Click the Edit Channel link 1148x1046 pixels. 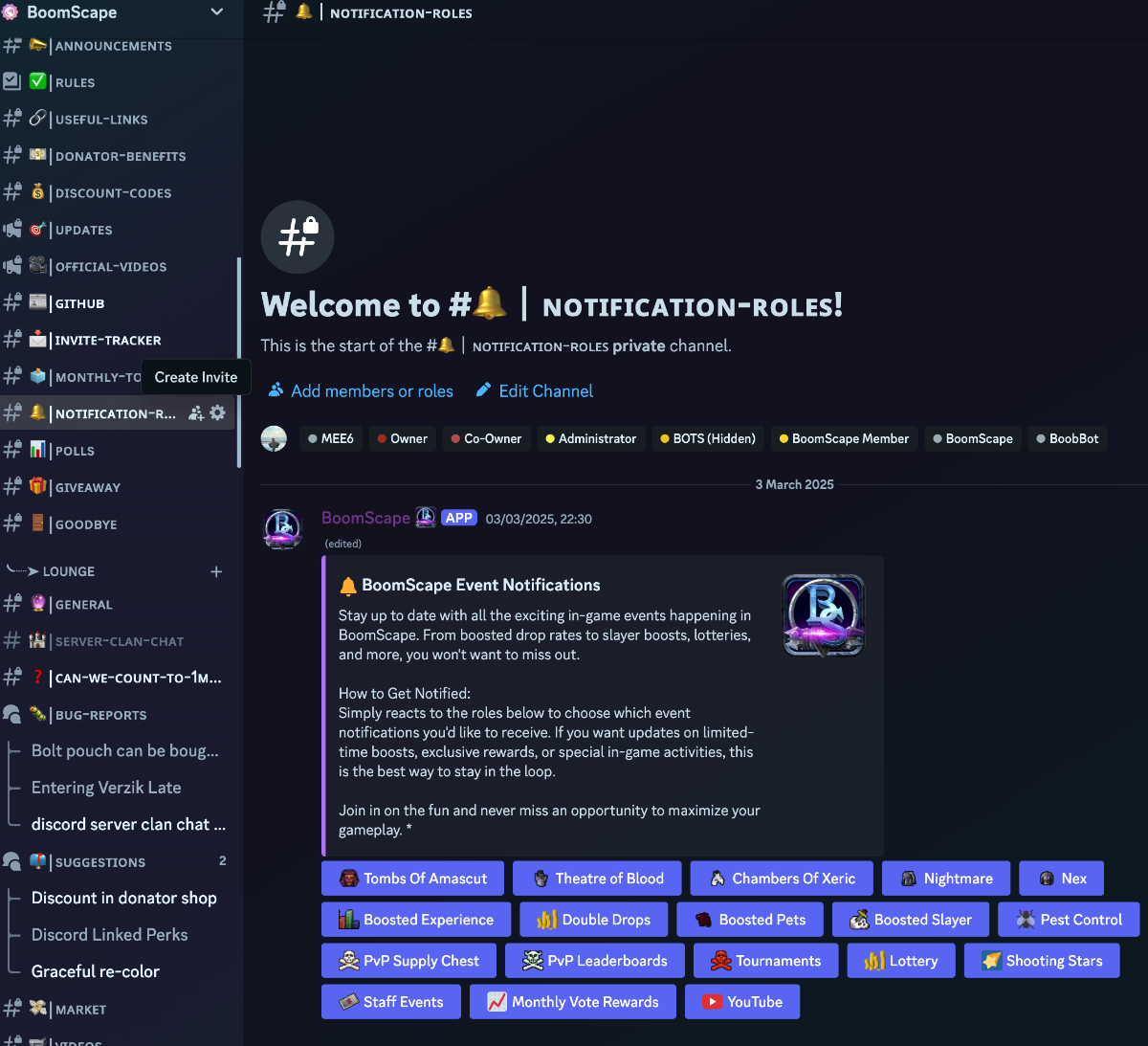point(535,391)
